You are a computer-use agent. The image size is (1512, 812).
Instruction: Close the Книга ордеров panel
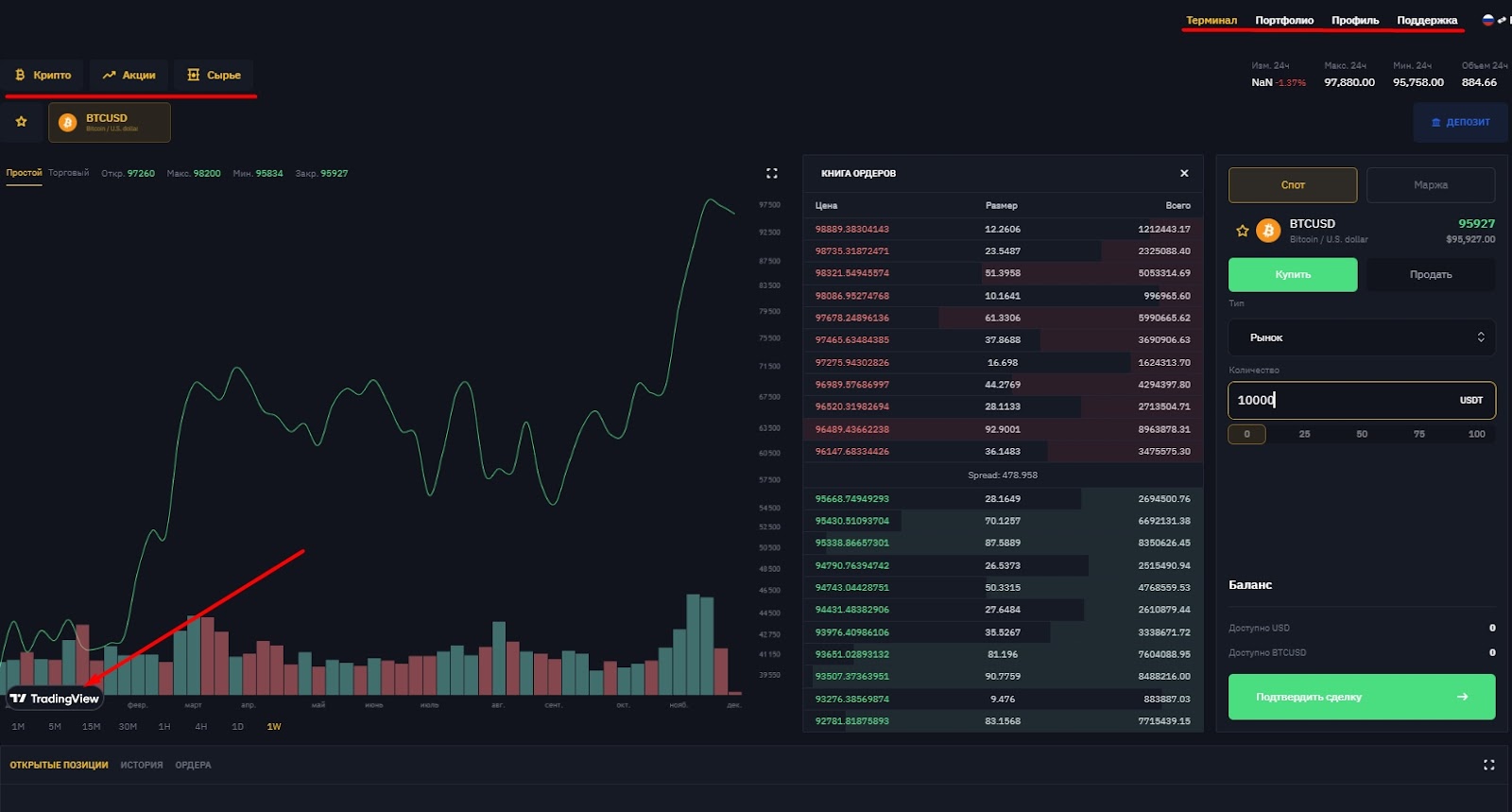(x=1184, y=173)
